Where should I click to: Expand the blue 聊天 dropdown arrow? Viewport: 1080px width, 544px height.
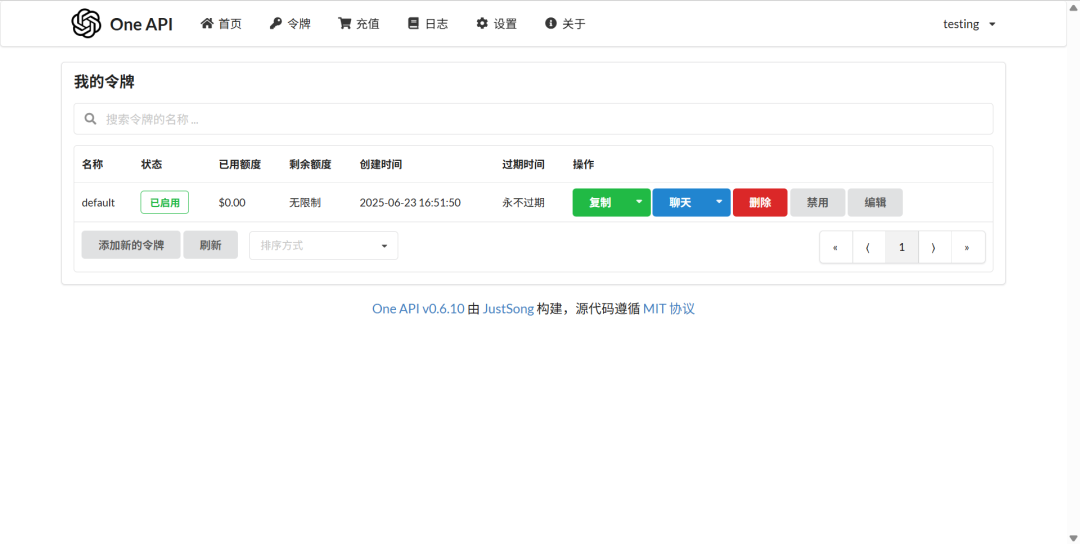(719, 202)
